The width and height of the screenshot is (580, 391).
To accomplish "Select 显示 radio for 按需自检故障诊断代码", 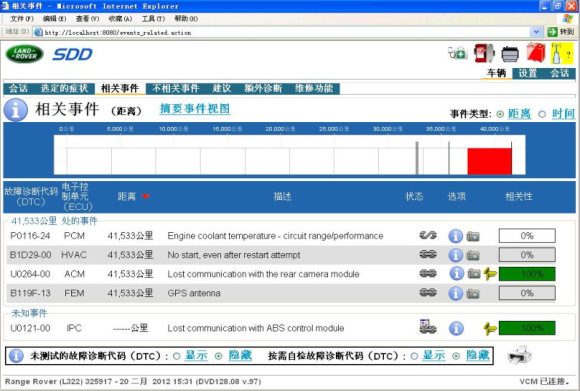I will pyautogui.click(x=414, y=356).
